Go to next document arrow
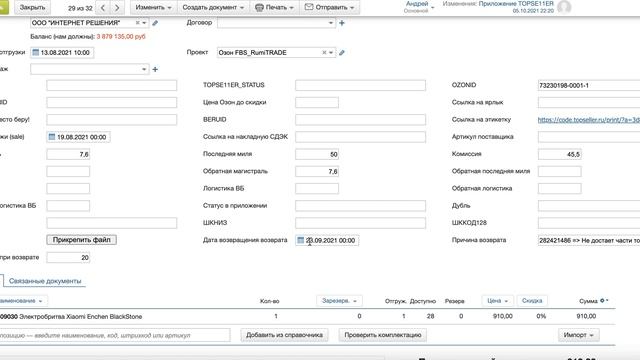Screen dimensions: 640x360 [x=117, y=7]
